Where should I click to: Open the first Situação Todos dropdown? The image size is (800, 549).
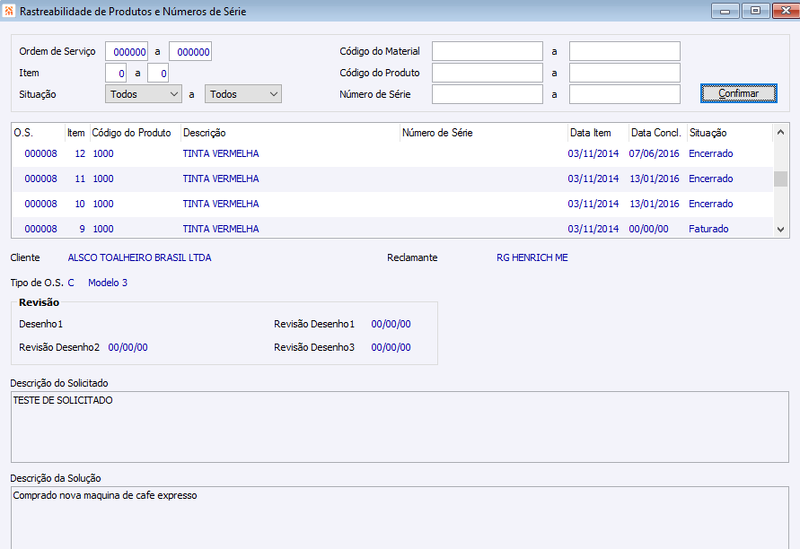coord(143,94)
